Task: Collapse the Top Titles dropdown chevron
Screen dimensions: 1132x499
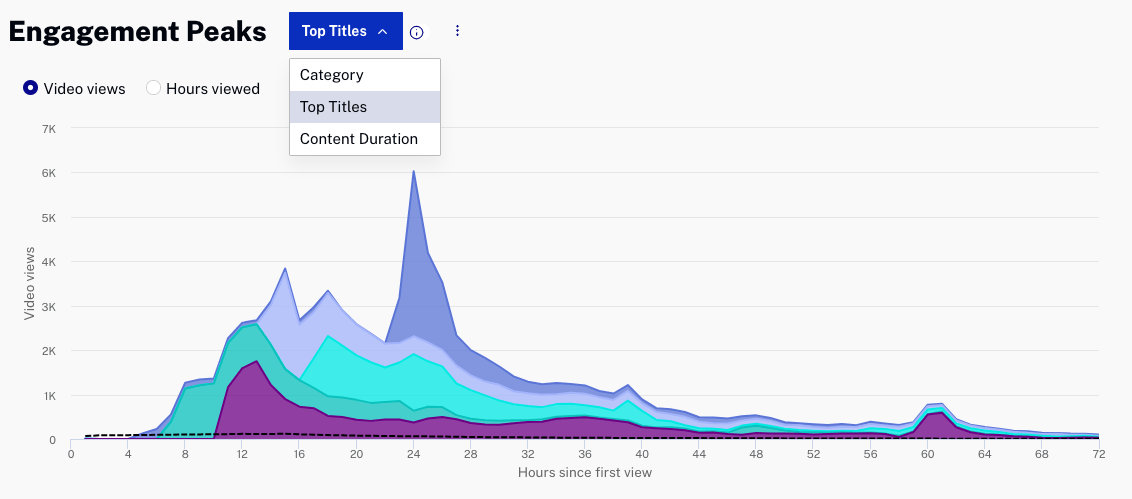Action: click(x=382, y=32)
